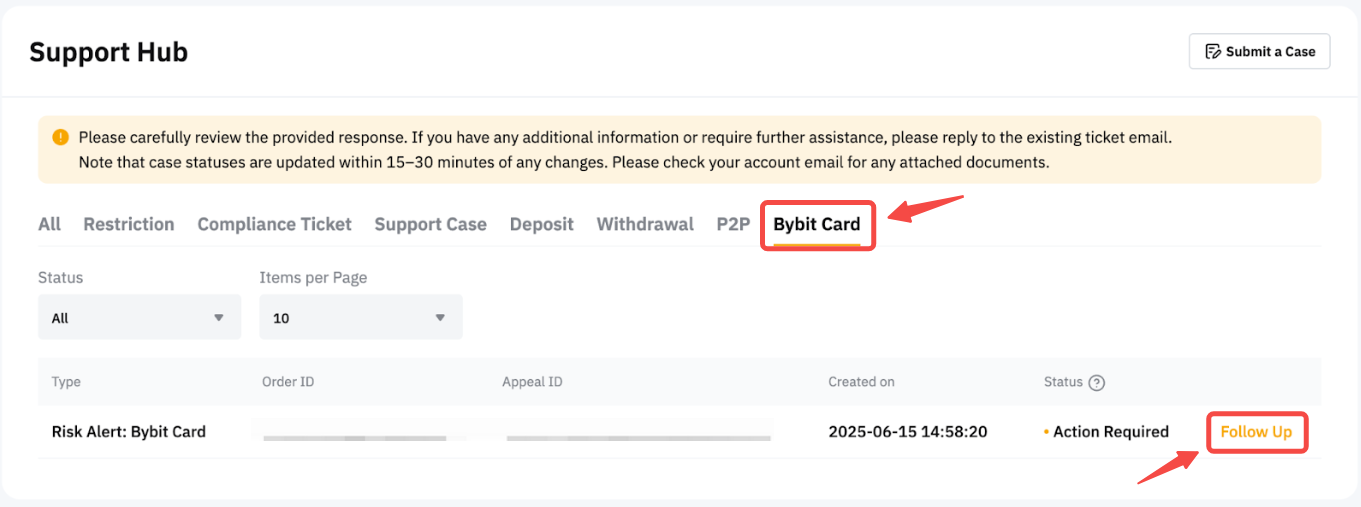The height and width of the screenshot is (507, 1361).
Task: Click the orange notice warning icon
Action: tap(61, 137)
